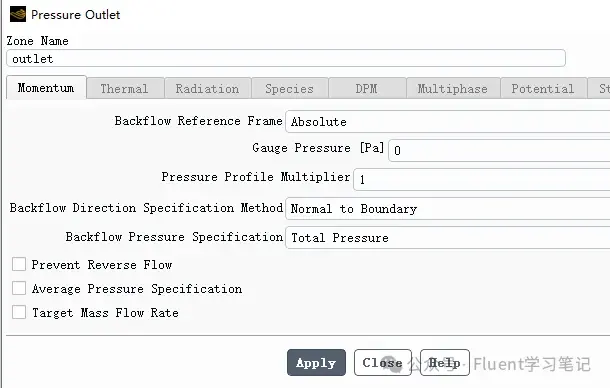Expand Backflow Direction Specification Method dropdown
The height and width of the screenshot is (388, 610).
pyautogui.click(x=447, y=209)
